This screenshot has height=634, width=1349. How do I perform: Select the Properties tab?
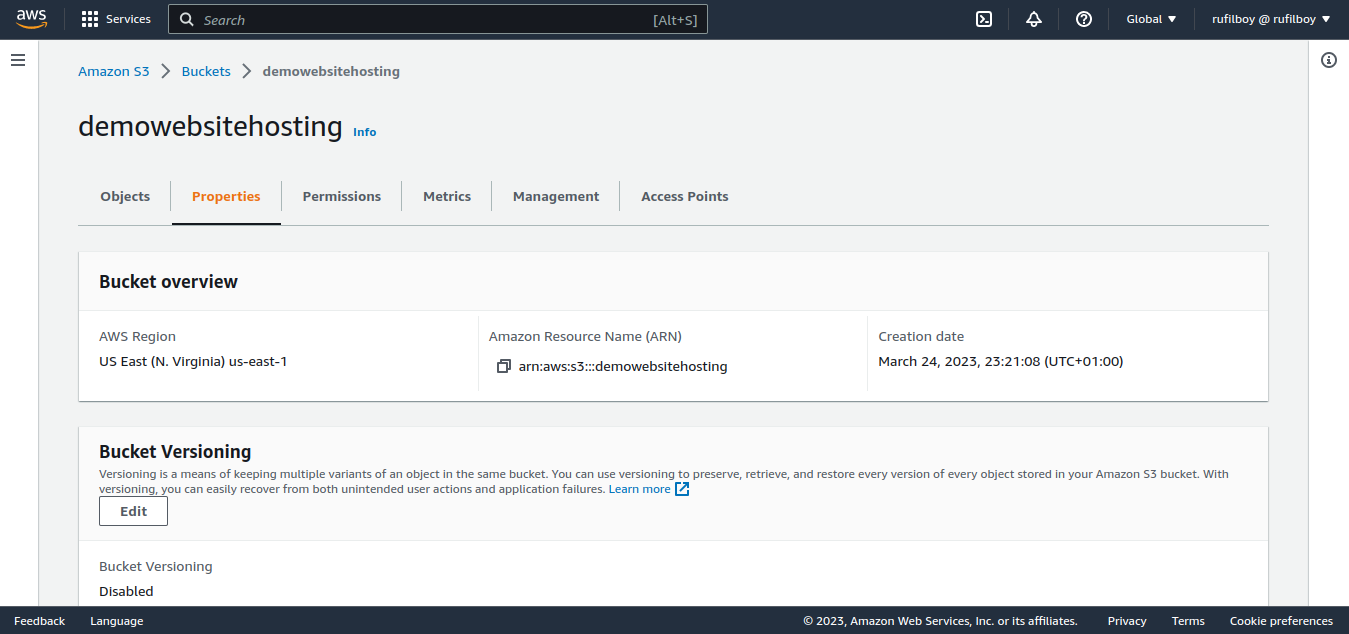[226, 196]
